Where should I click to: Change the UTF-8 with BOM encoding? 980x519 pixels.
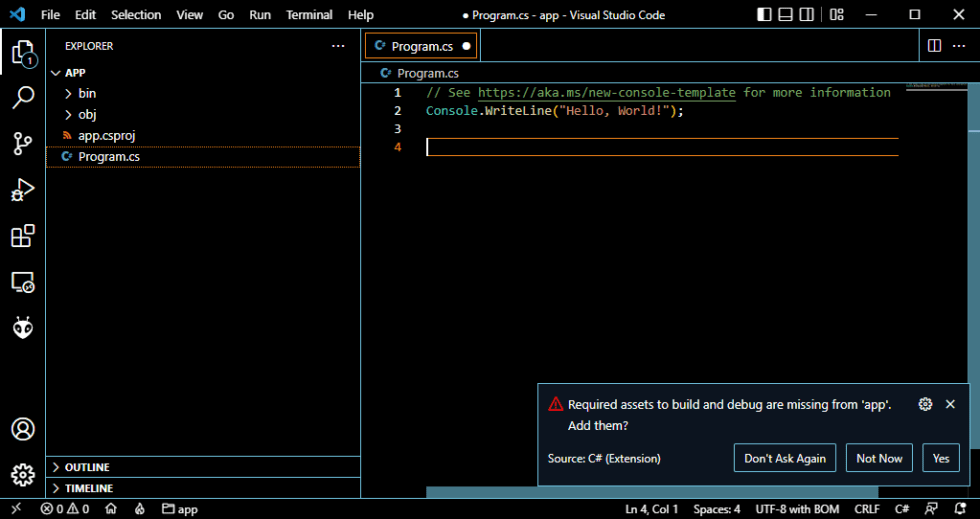[798, 509]
